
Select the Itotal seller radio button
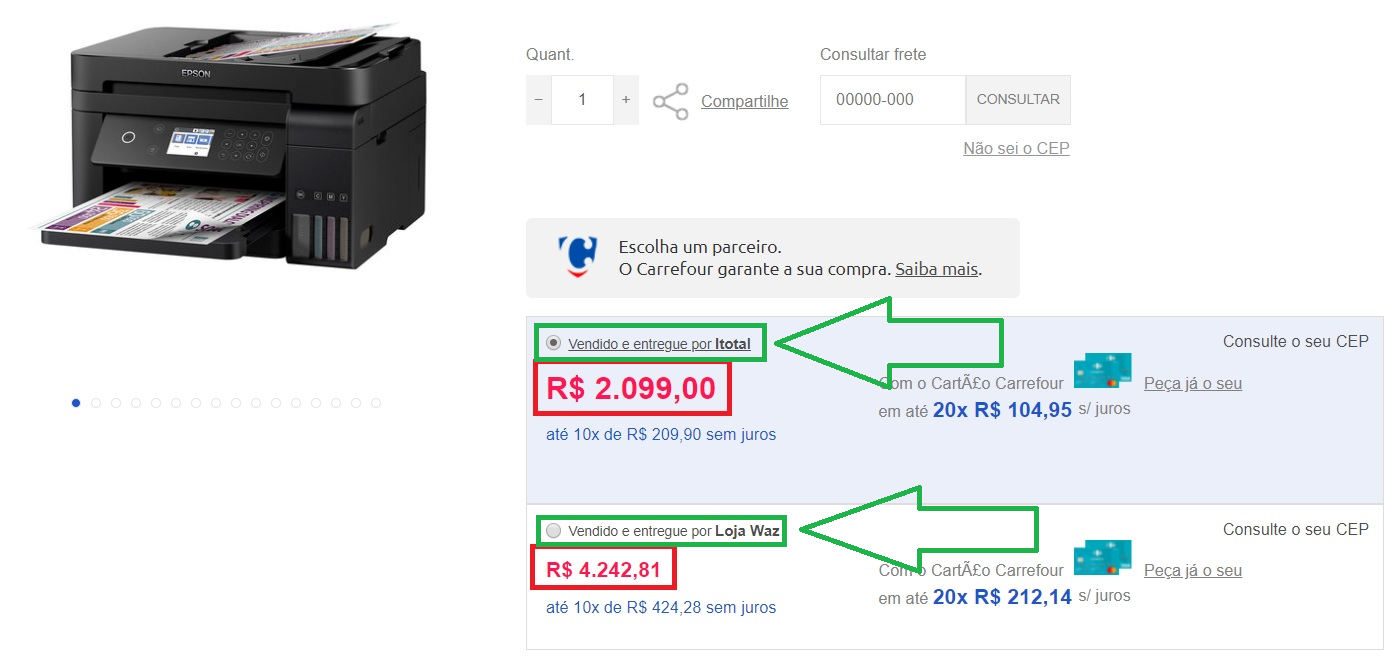(x=553, y=343)
